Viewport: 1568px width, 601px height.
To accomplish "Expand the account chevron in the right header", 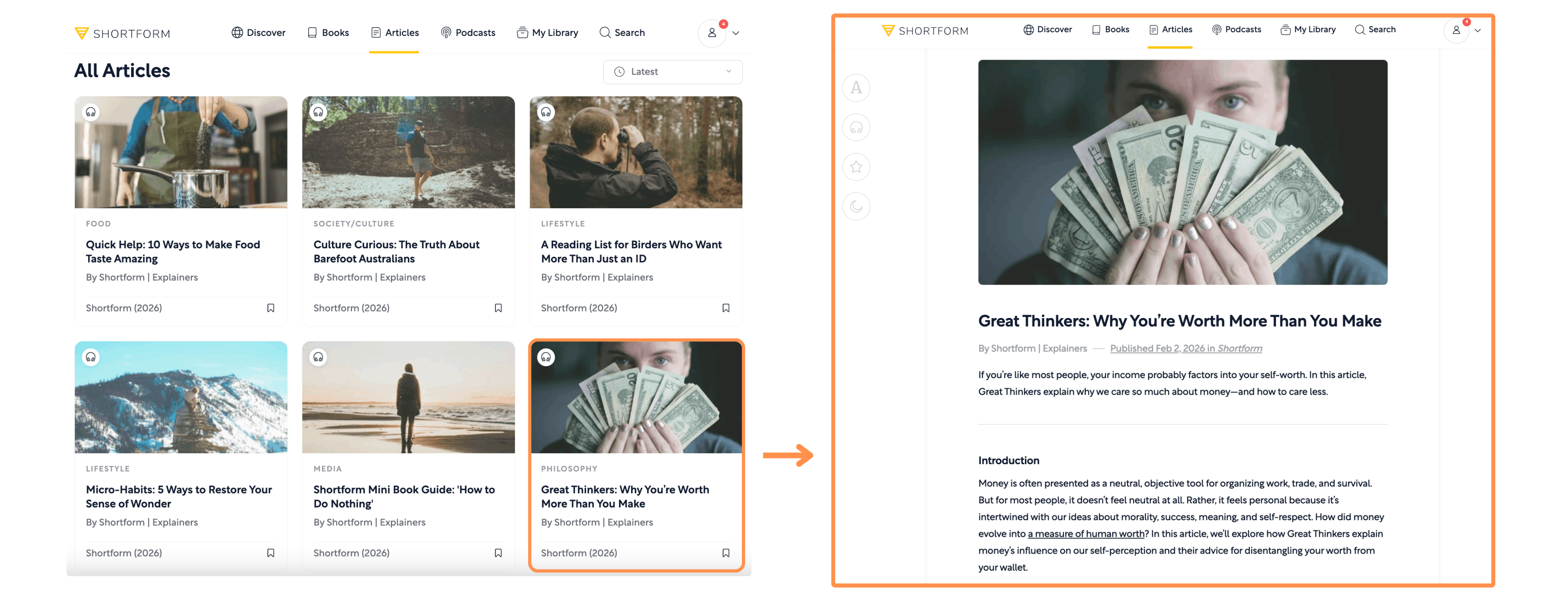I will [1477, 31].
